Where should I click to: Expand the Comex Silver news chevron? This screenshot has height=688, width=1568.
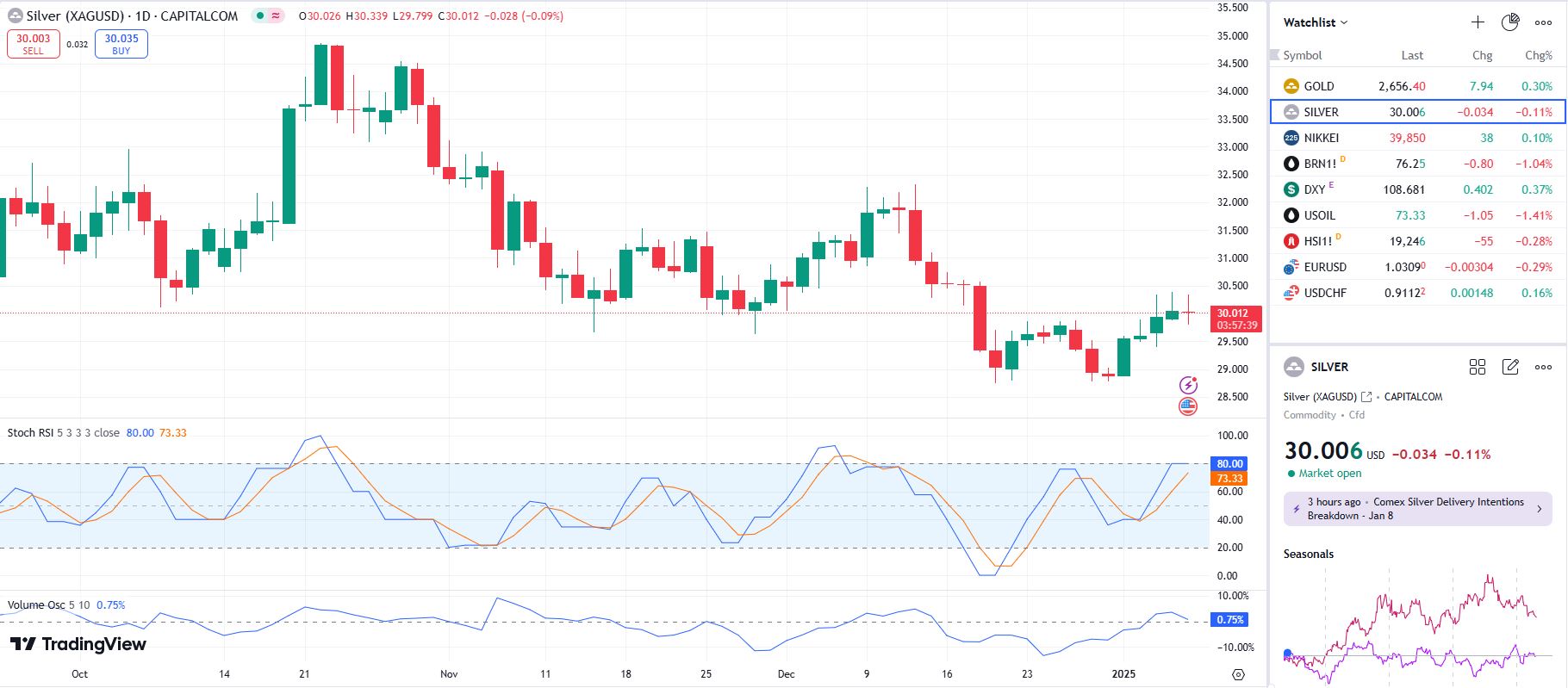coord(1540,509)
